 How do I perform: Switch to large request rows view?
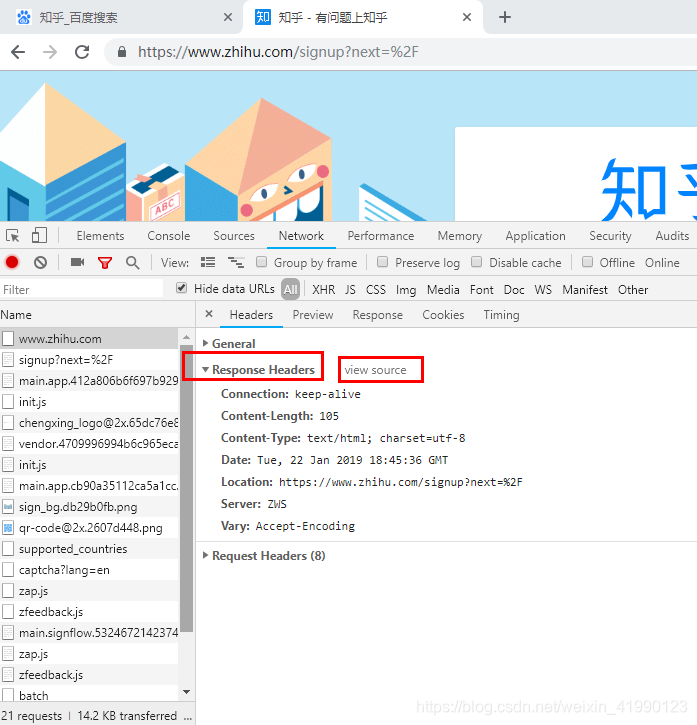pos(208,262)
